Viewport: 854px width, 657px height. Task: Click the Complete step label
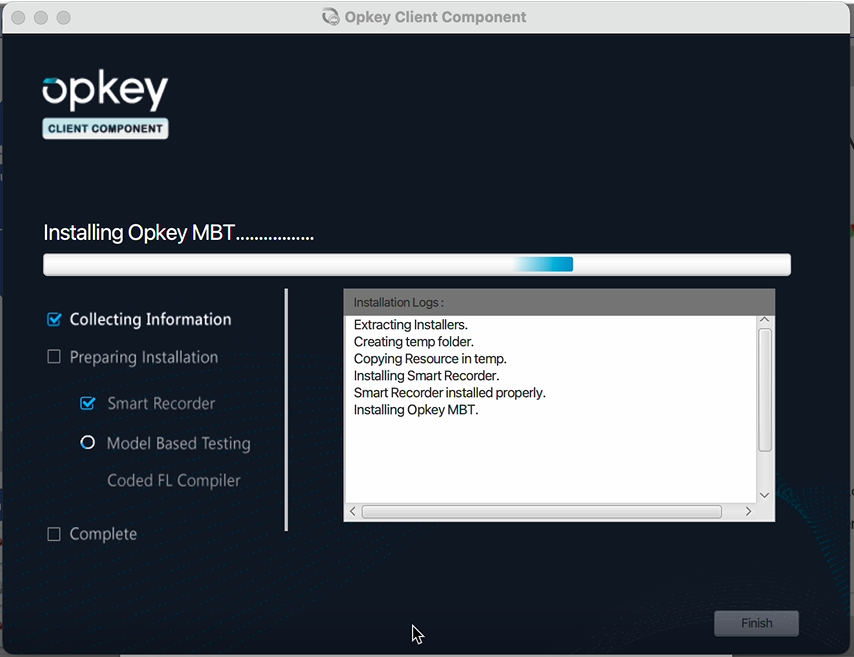pyautogui.click(x=103, y=534)
